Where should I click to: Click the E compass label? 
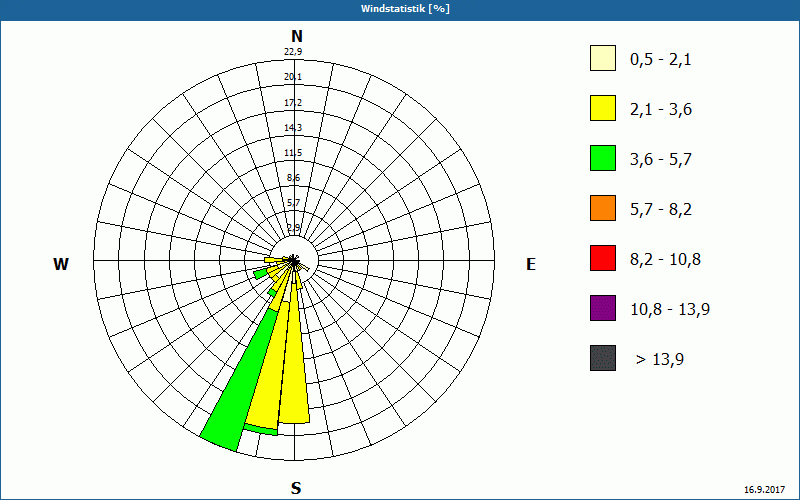531,264
